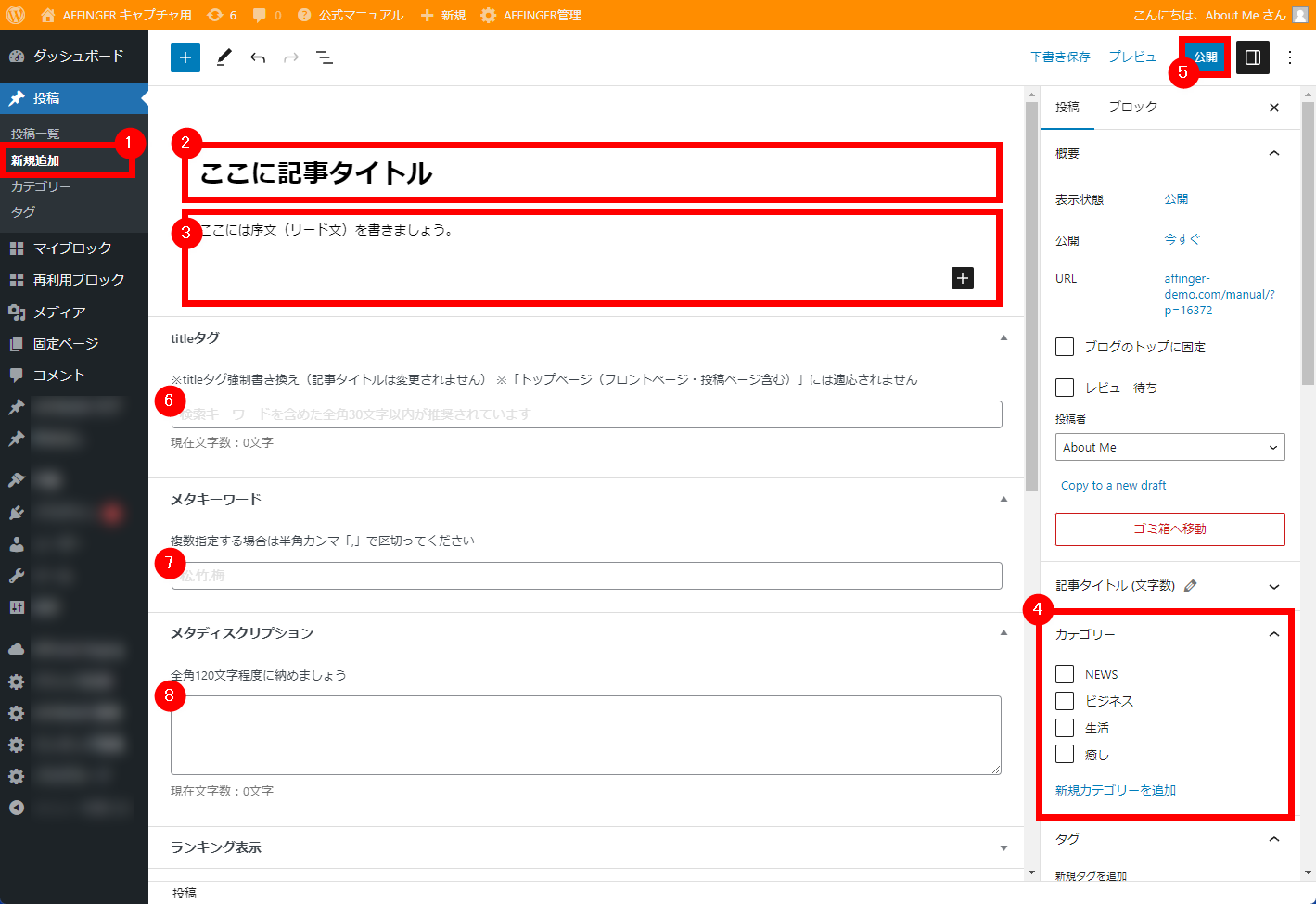Collapse the メタキーワード meta box
The image size is (1316, 904).
[1003, 500]
